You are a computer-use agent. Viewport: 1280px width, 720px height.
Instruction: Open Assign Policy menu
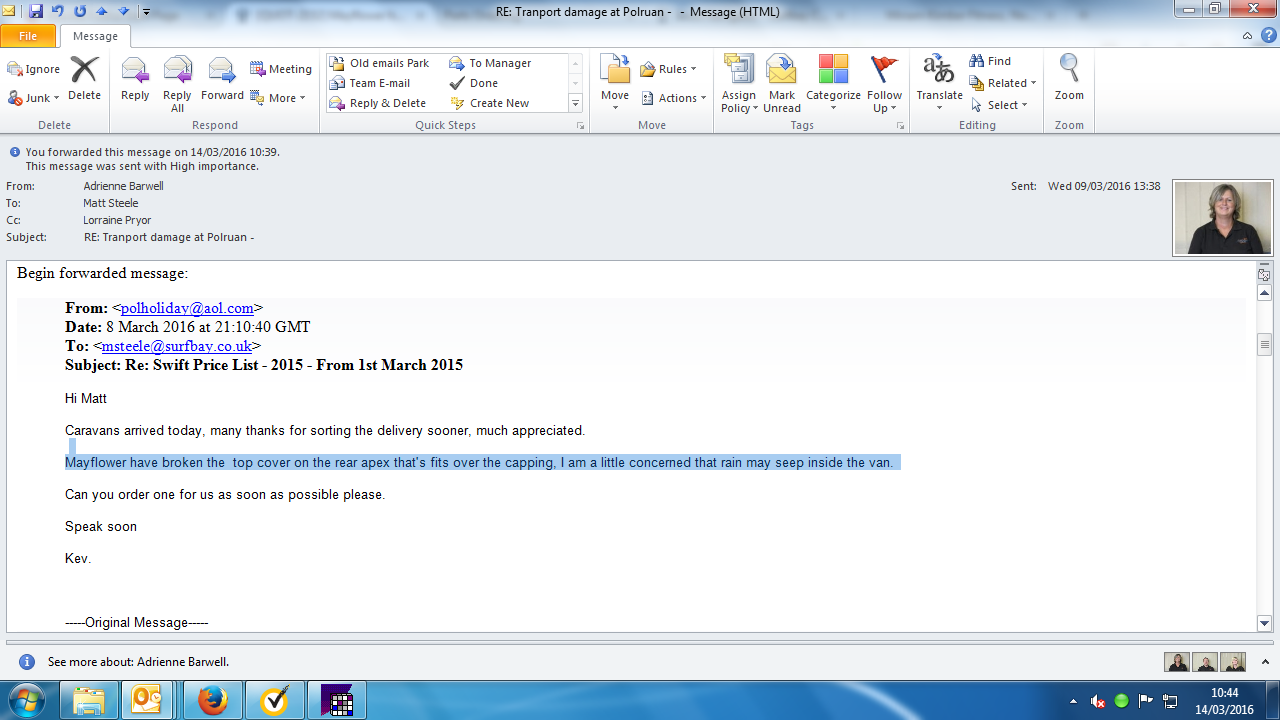coord(739,84)
